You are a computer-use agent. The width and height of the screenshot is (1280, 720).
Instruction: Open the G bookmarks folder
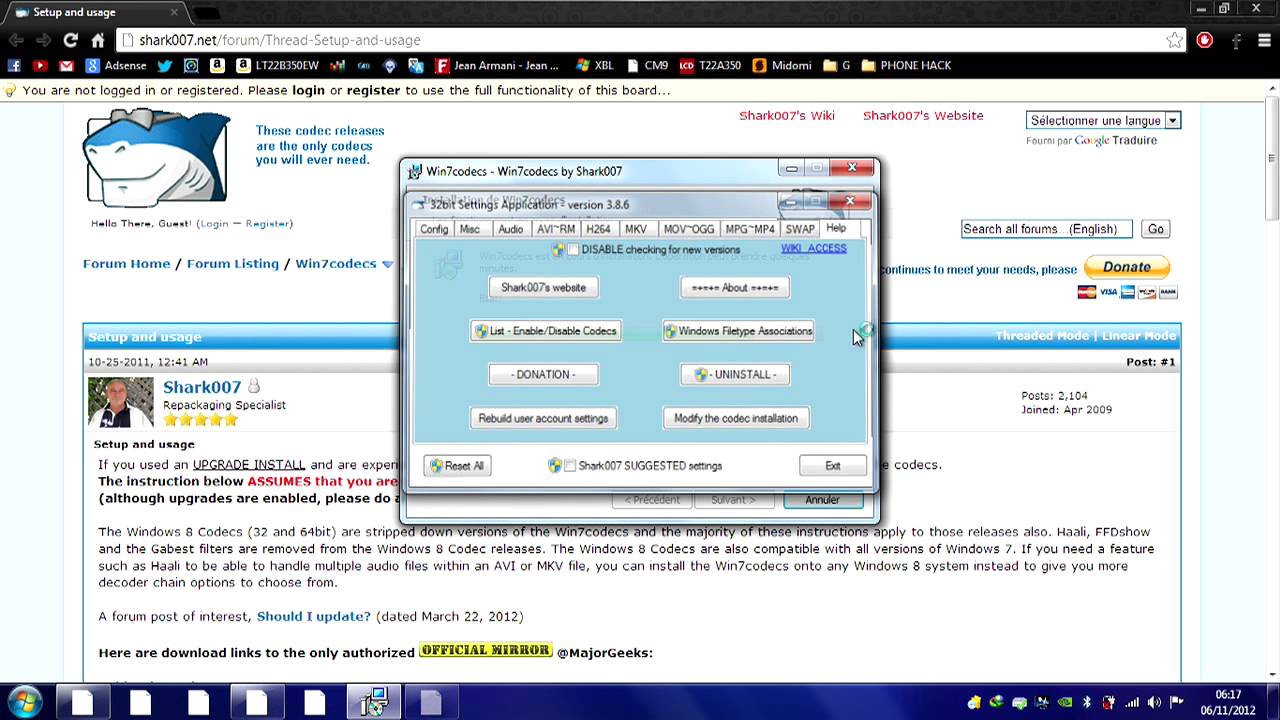837,65
